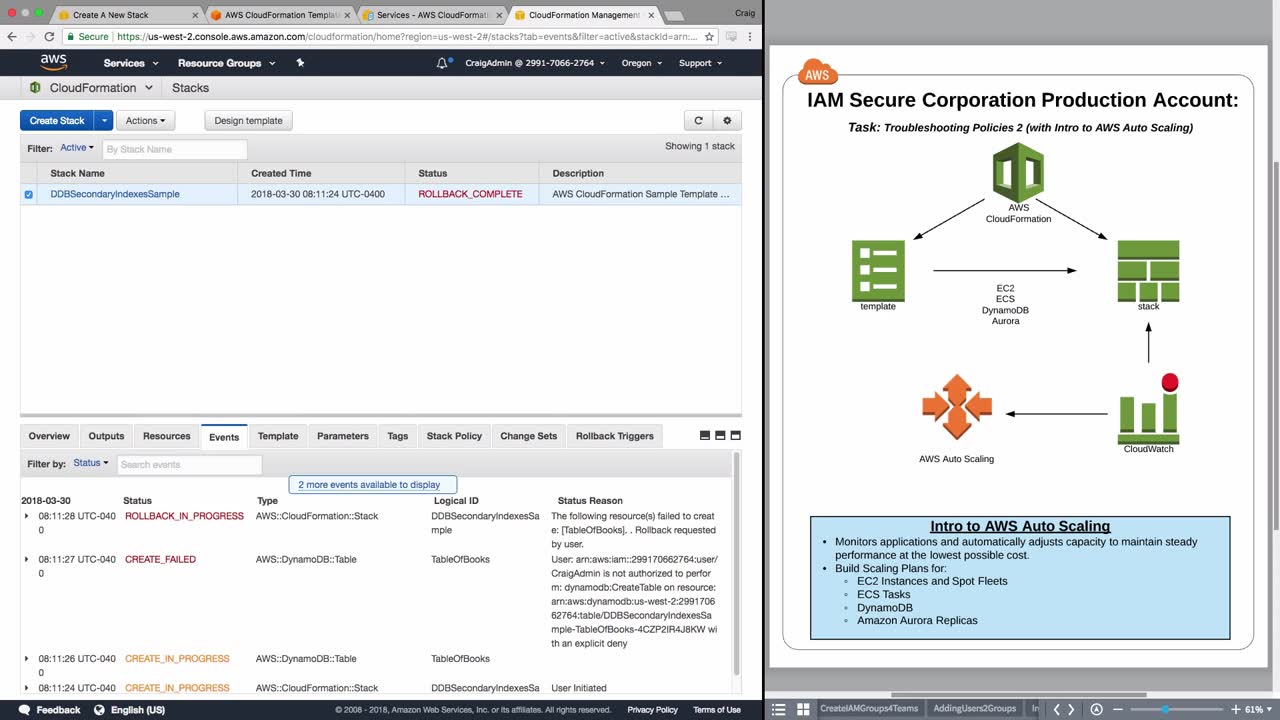Open the Privacy Policy link
1280x720 pixels.
(652, 710)
